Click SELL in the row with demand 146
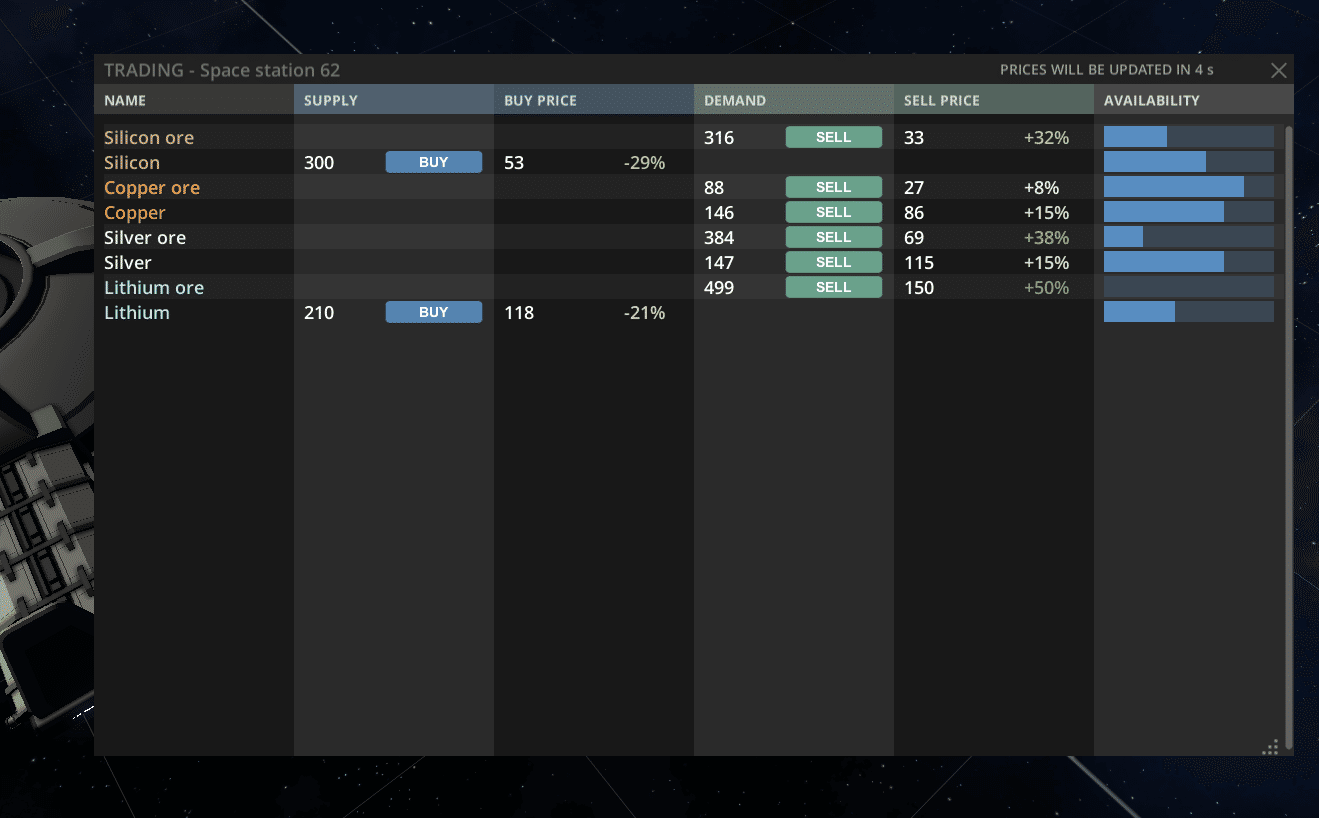Viewport: 1319px width, 818px height. (834, 212)
